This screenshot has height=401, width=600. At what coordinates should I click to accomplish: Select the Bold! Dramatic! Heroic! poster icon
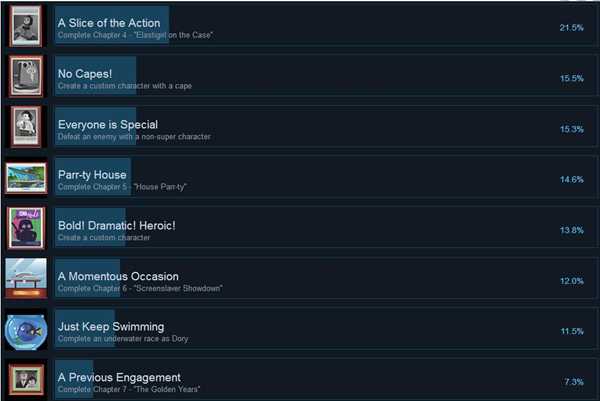[26, 228]
